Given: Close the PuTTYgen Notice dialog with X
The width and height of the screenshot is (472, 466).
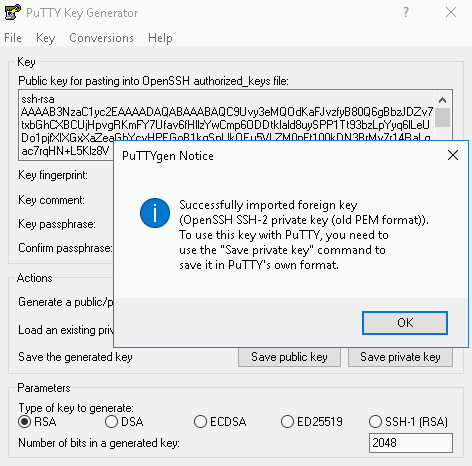Looking at the screenshot, I should pyautogui.click(x=453, y=155).
